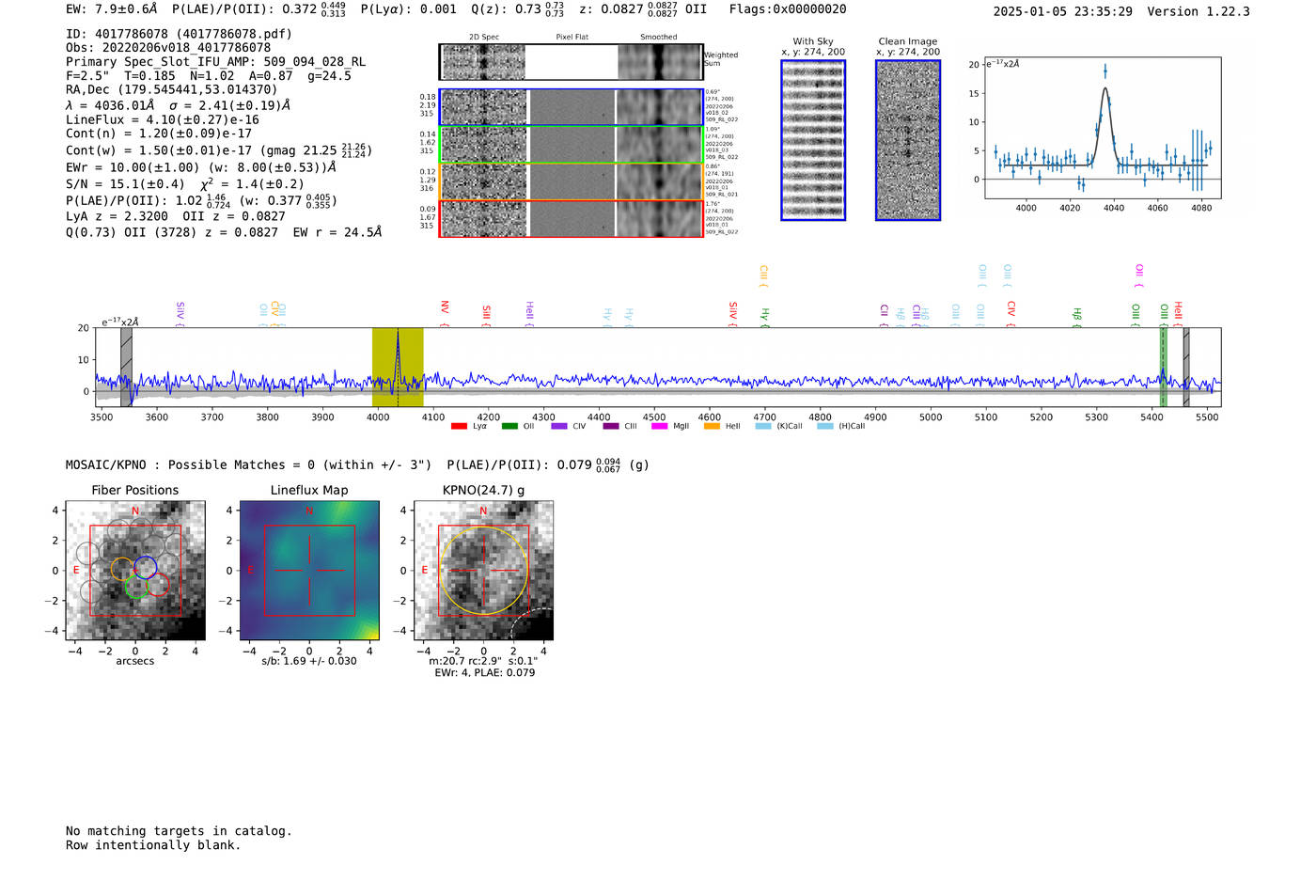Click the yellow highlighted region near 4036Å

[x=398, y=368]
